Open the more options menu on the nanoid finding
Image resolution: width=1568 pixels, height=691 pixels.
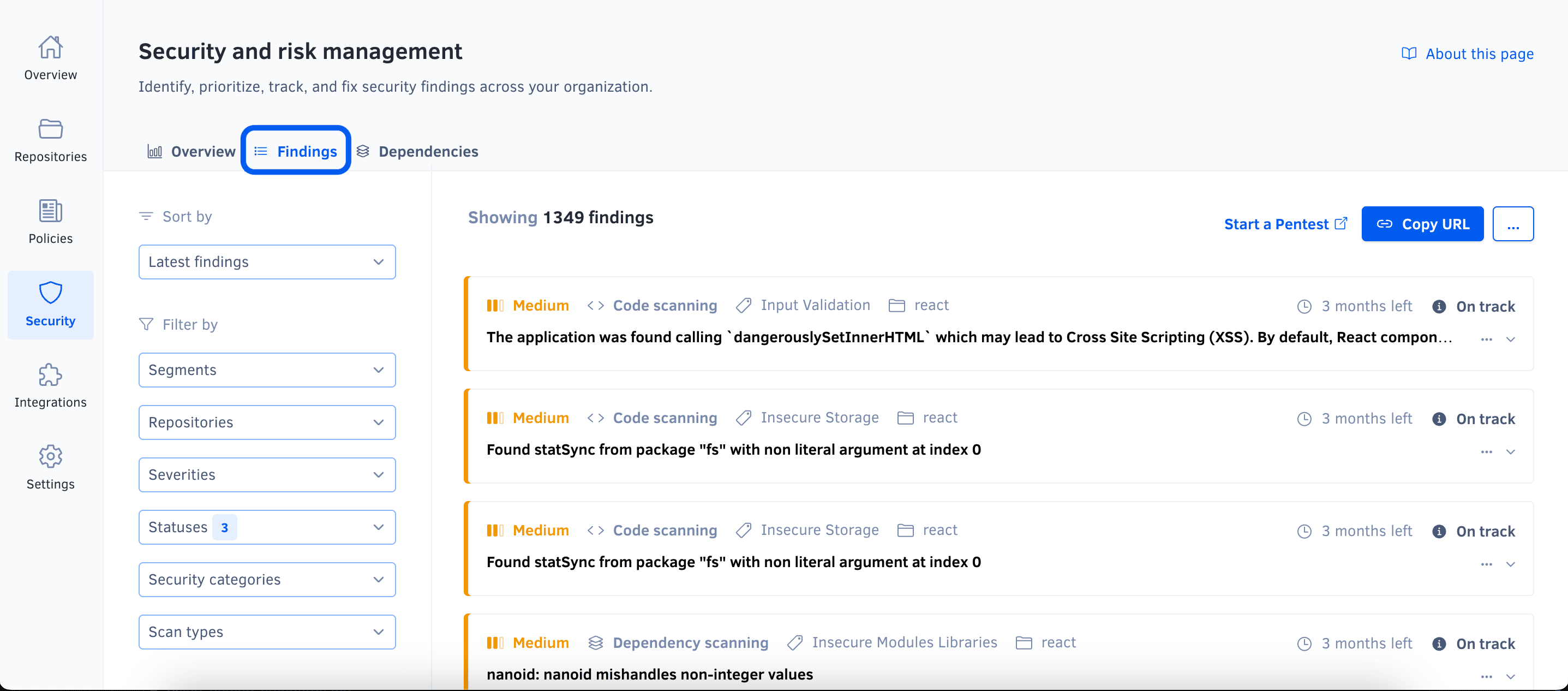[x=1485, y=676]
